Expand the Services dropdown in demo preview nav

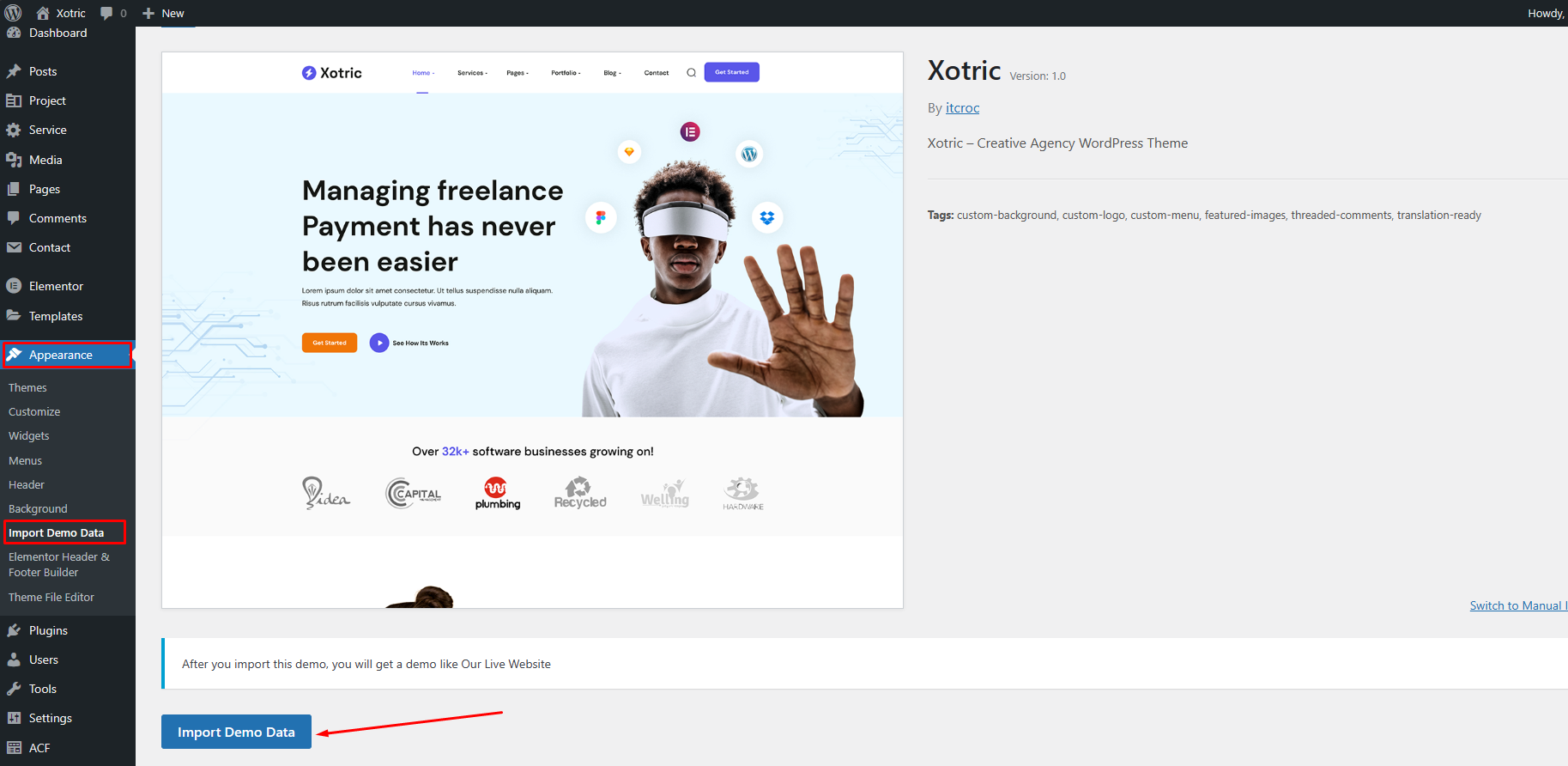point(472,73)
